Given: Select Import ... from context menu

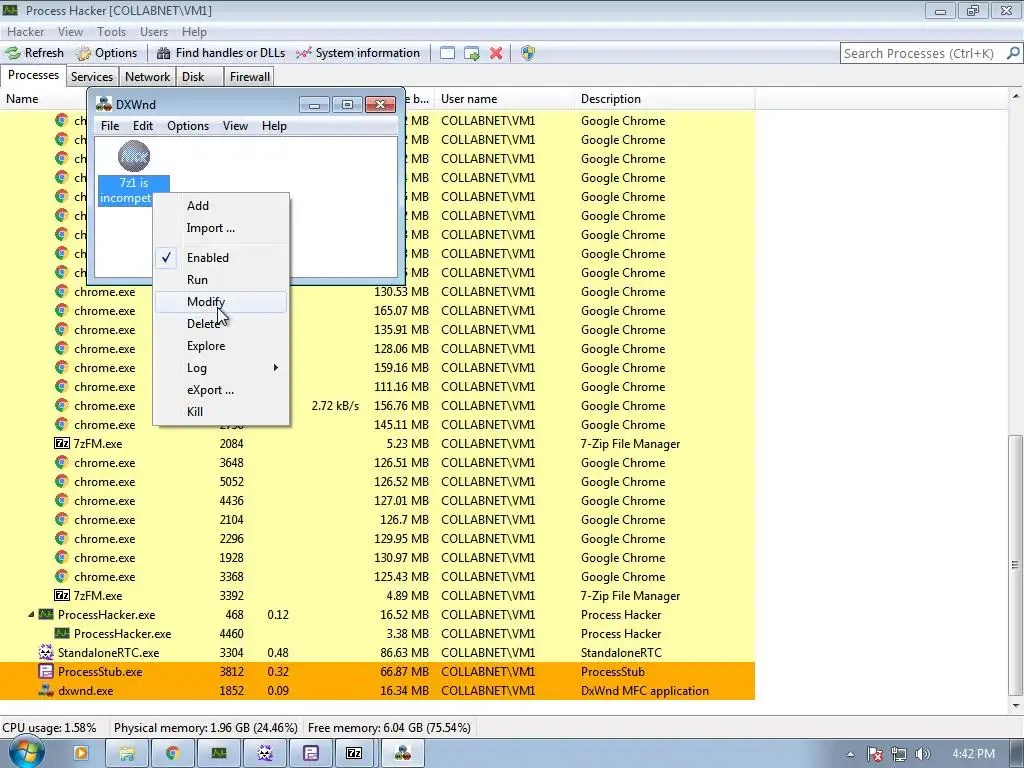Looking at the screenshot, I should pos(221,228).
